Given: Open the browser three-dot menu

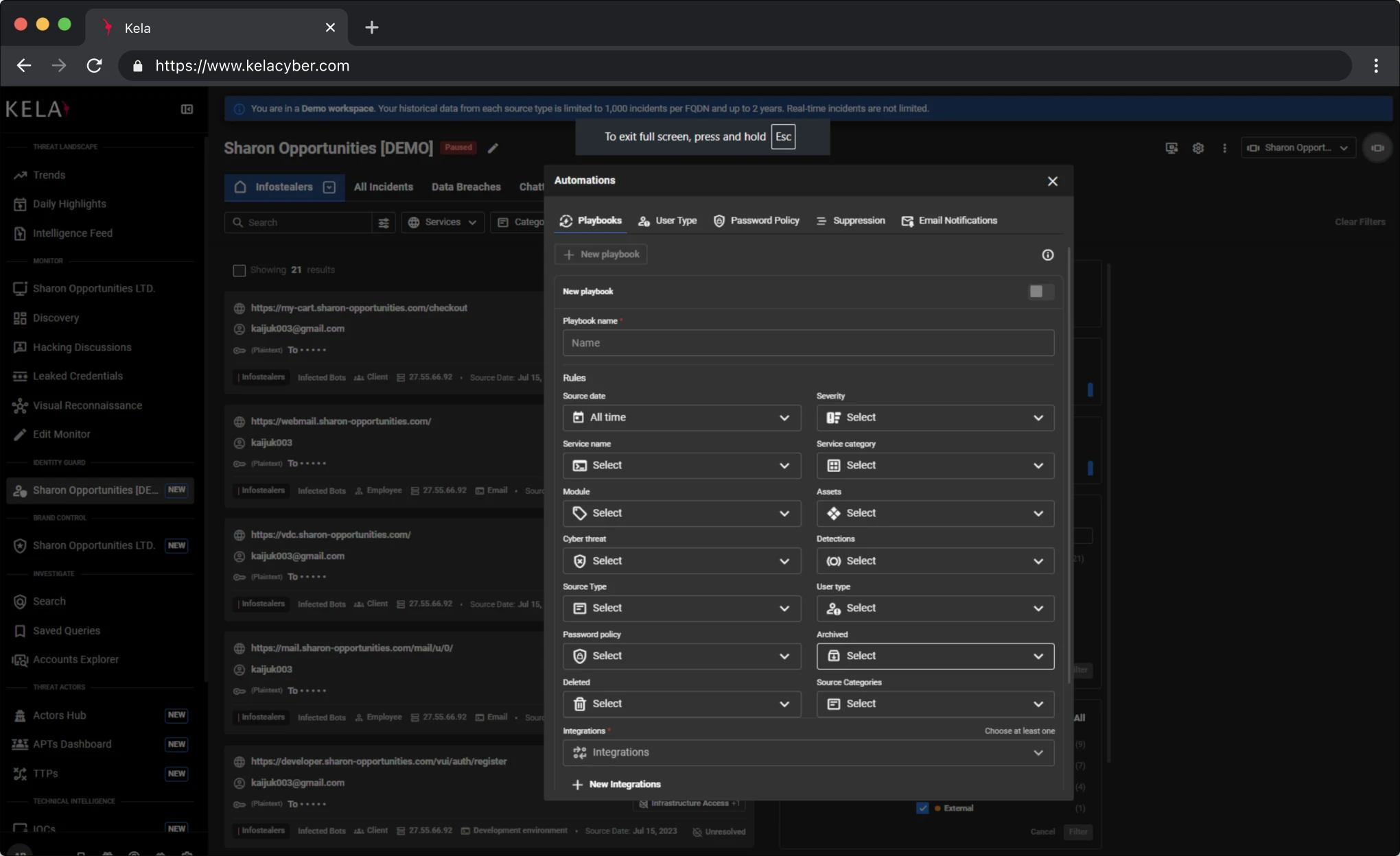Looking at the screenshot, I should tap(1376, 66).
